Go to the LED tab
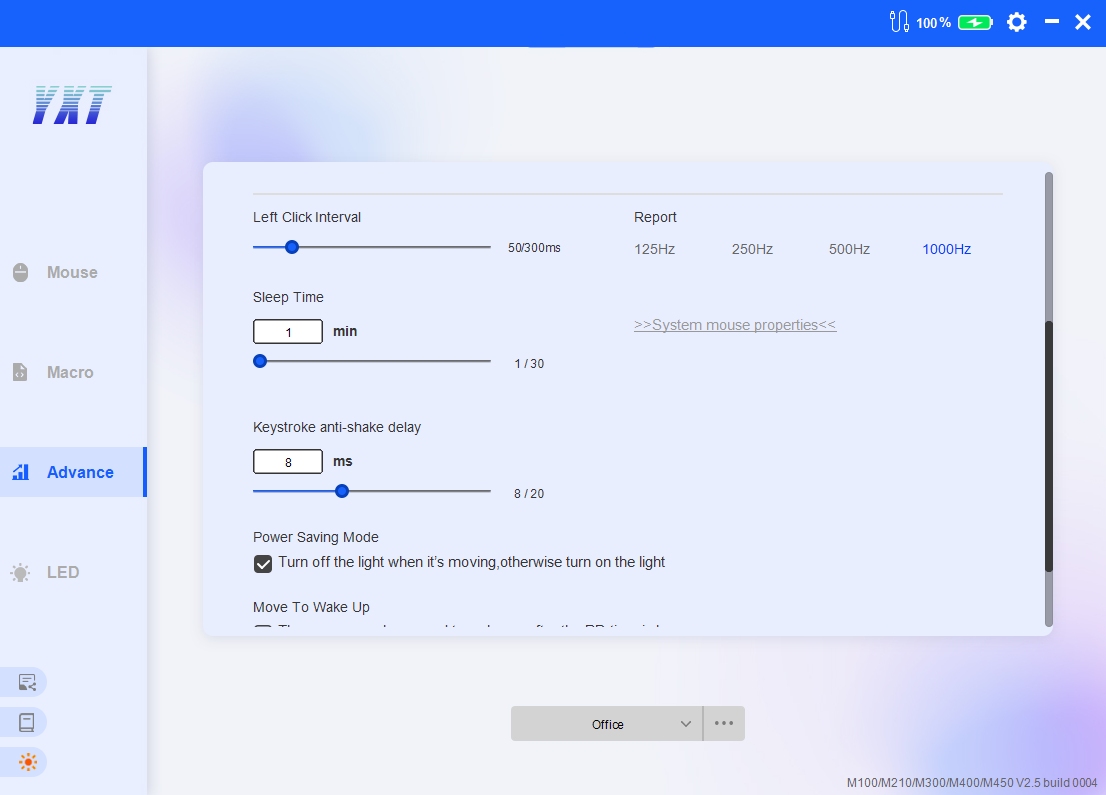This screenshot has width=1106, height=795. point(62,572)
